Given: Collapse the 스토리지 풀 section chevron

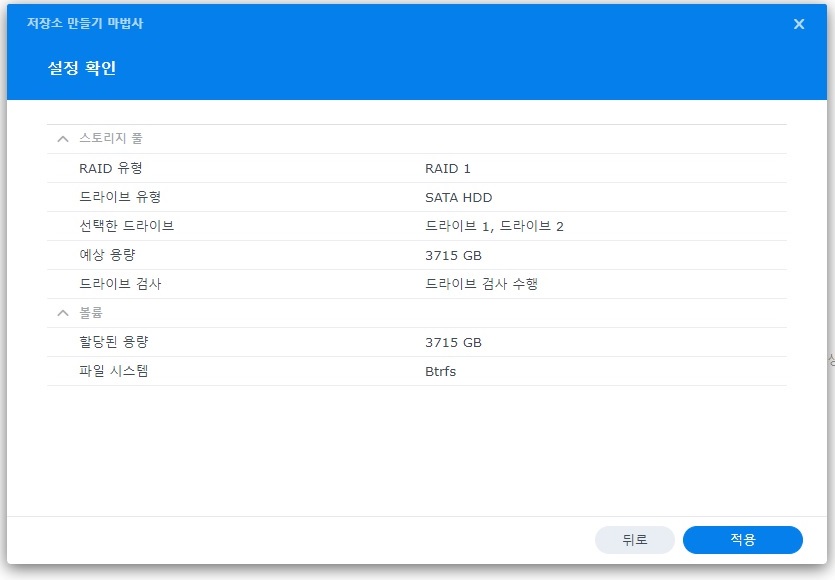Looking at the screenshot, I should [x=62, y=138].
